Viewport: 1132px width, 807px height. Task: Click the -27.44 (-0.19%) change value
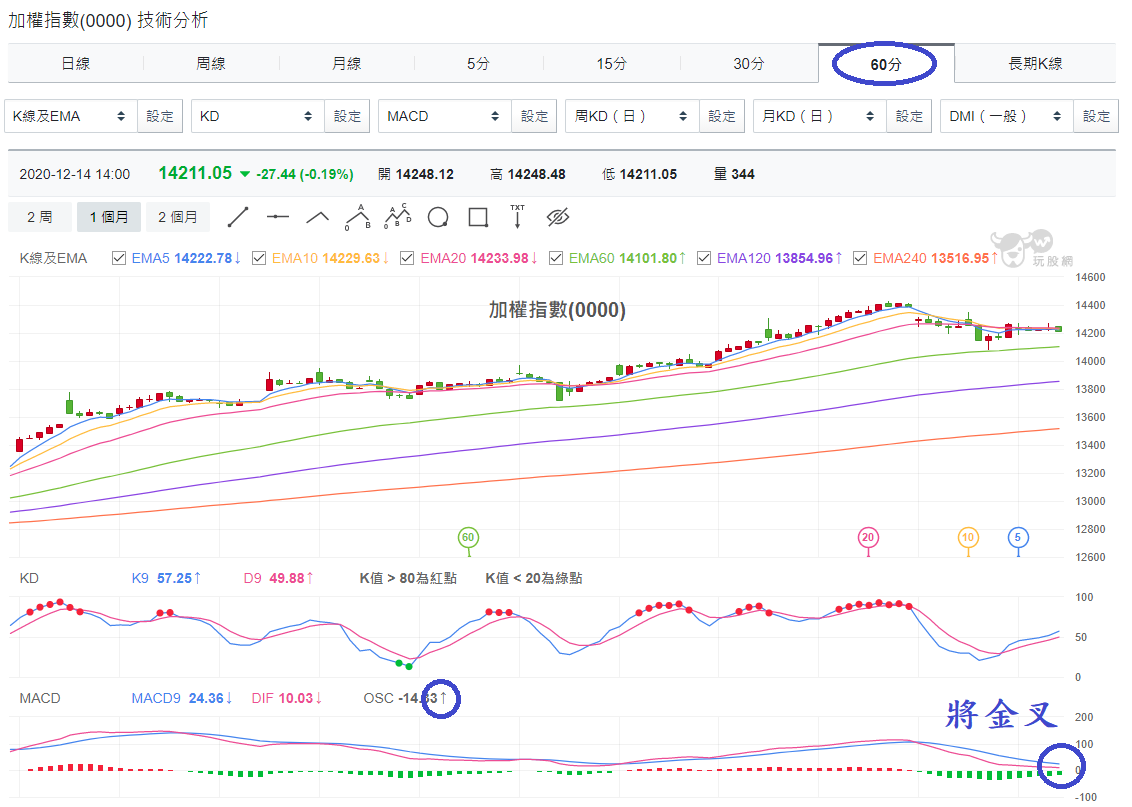(305, 174)
